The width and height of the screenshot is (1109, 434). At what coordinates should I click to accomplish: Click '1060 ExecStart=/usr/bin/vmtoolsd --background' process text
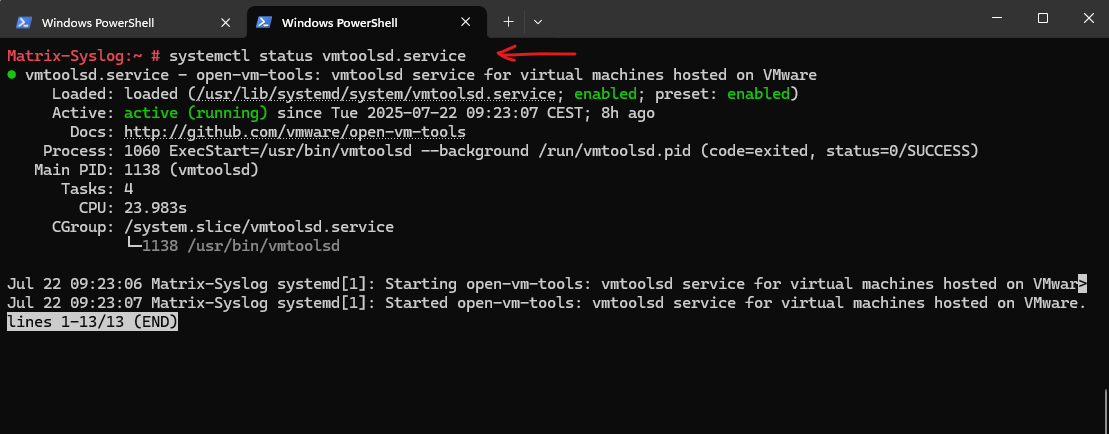tap(326, 151)
